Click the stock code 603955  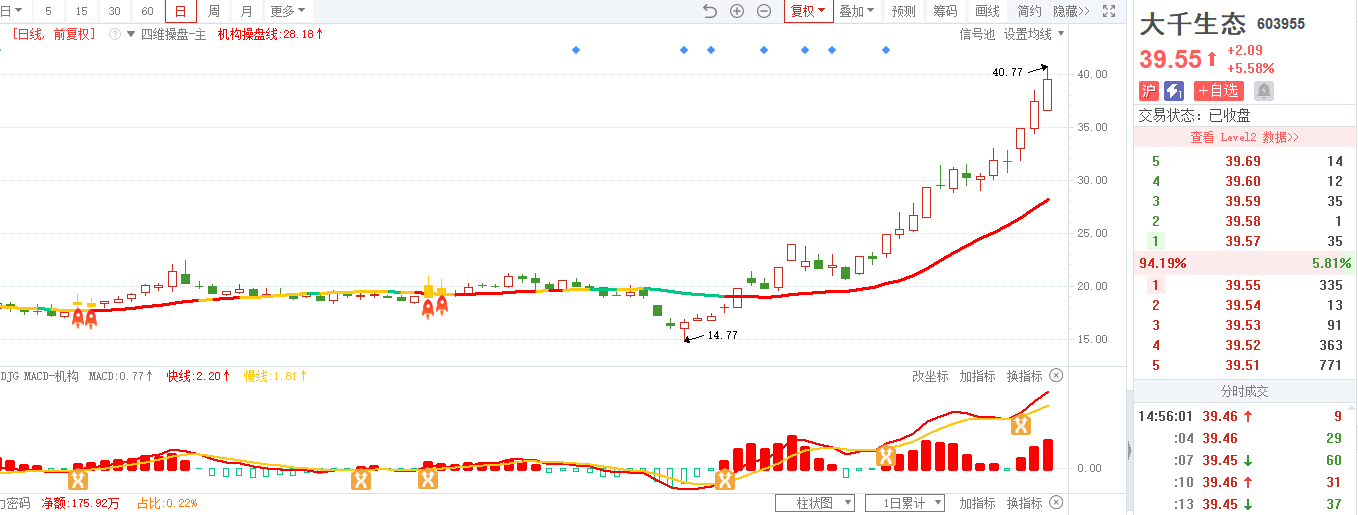click(1281, 24)
